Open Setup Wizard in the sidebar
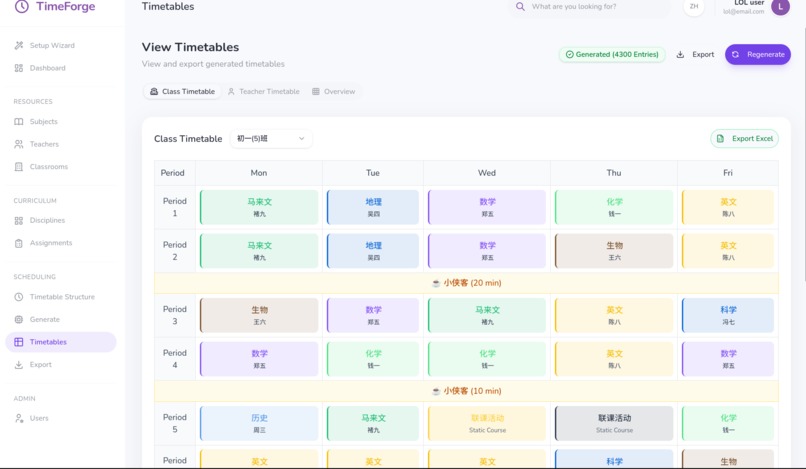Screen dimensions: 806x469 point(61,45)
